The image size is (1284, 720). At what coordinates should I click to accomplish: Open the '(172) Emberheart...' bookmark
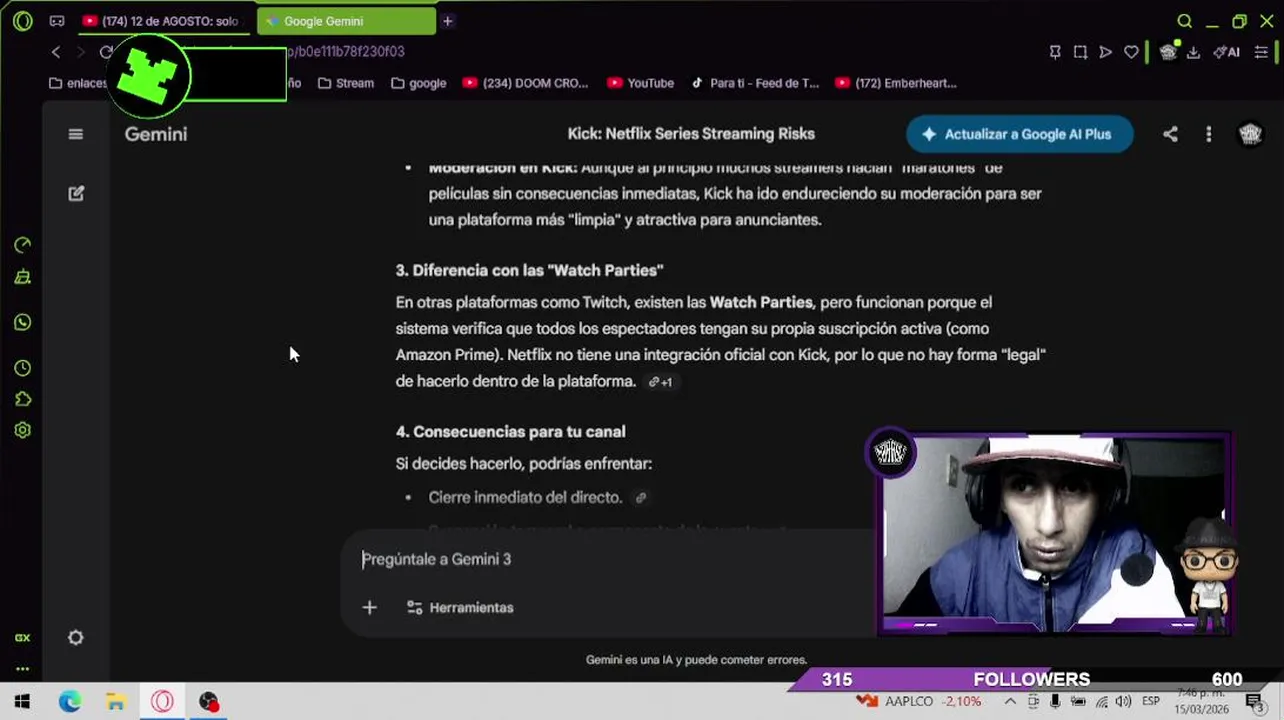[x=896, y=83]
